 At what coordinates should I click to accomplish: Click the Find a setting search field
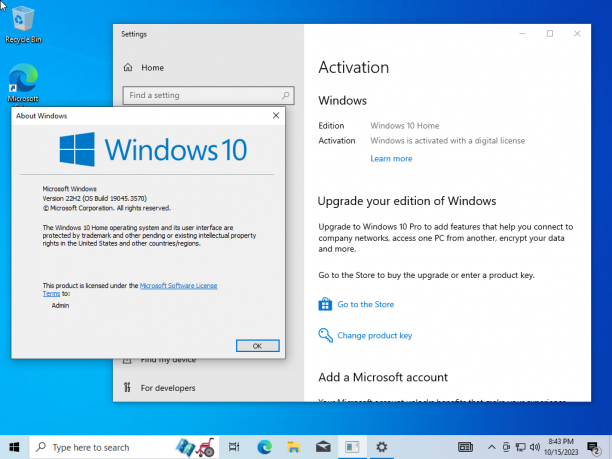[208, 95]
